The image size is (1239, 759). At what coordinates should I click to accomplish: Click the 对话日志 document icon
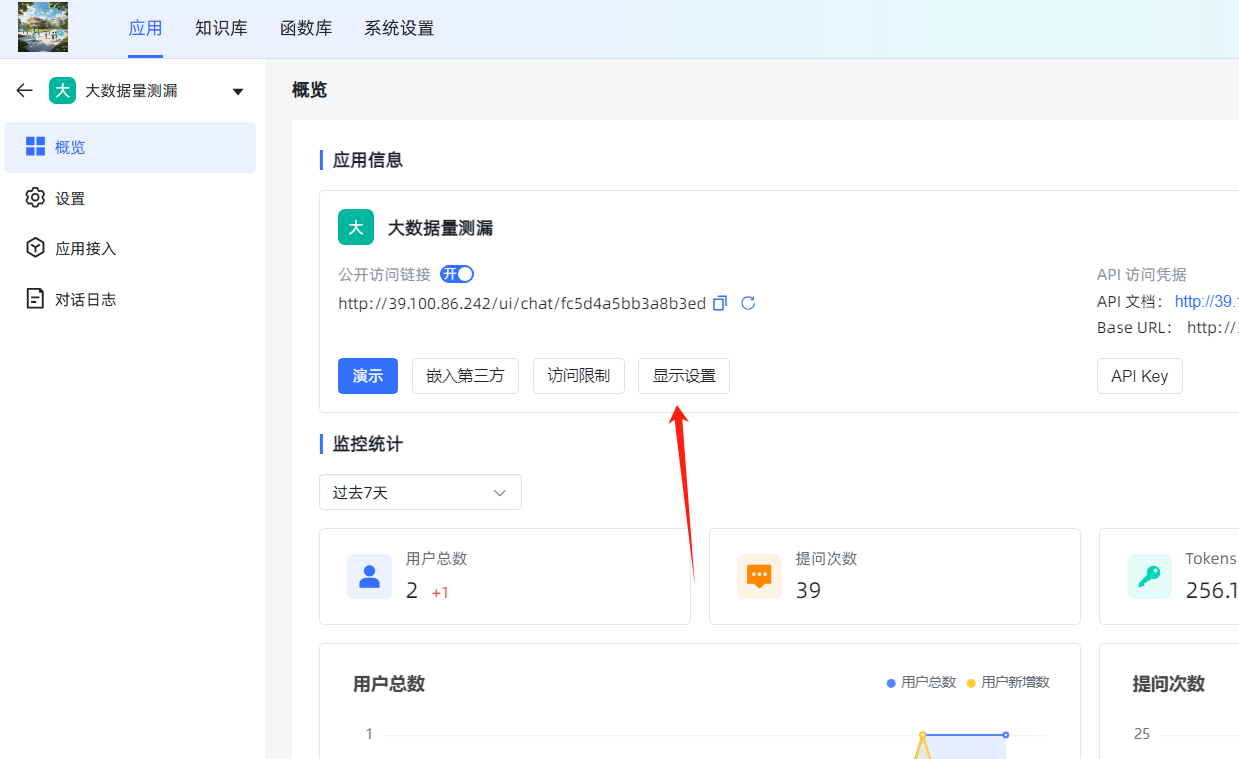(x=35, y=299)
